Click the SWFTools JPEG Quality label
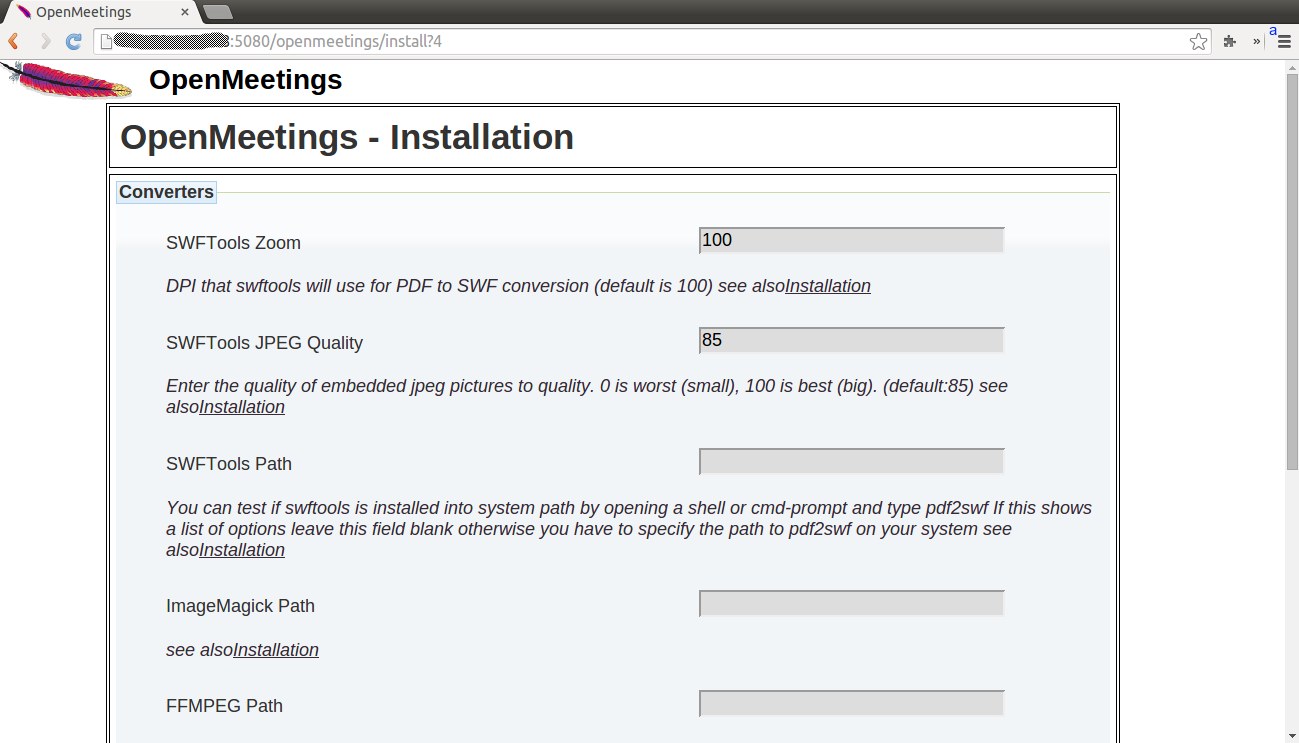This screenshot has height=743, width=1299. click(x=264, y=343)
